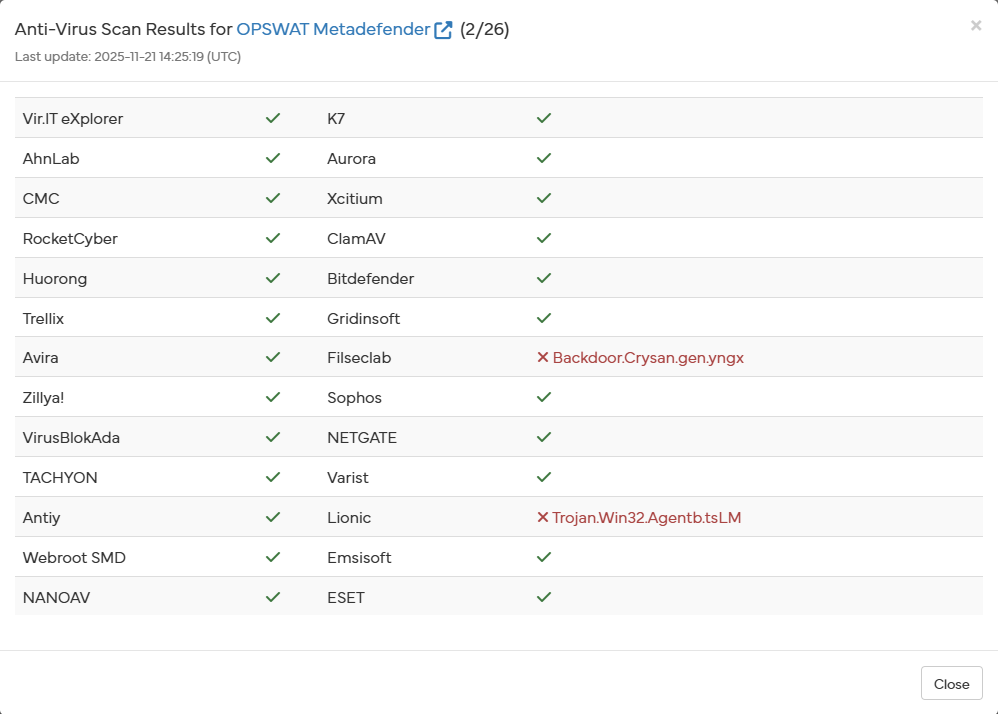Click the green checkmark next to ClamAV

(544, 238)
